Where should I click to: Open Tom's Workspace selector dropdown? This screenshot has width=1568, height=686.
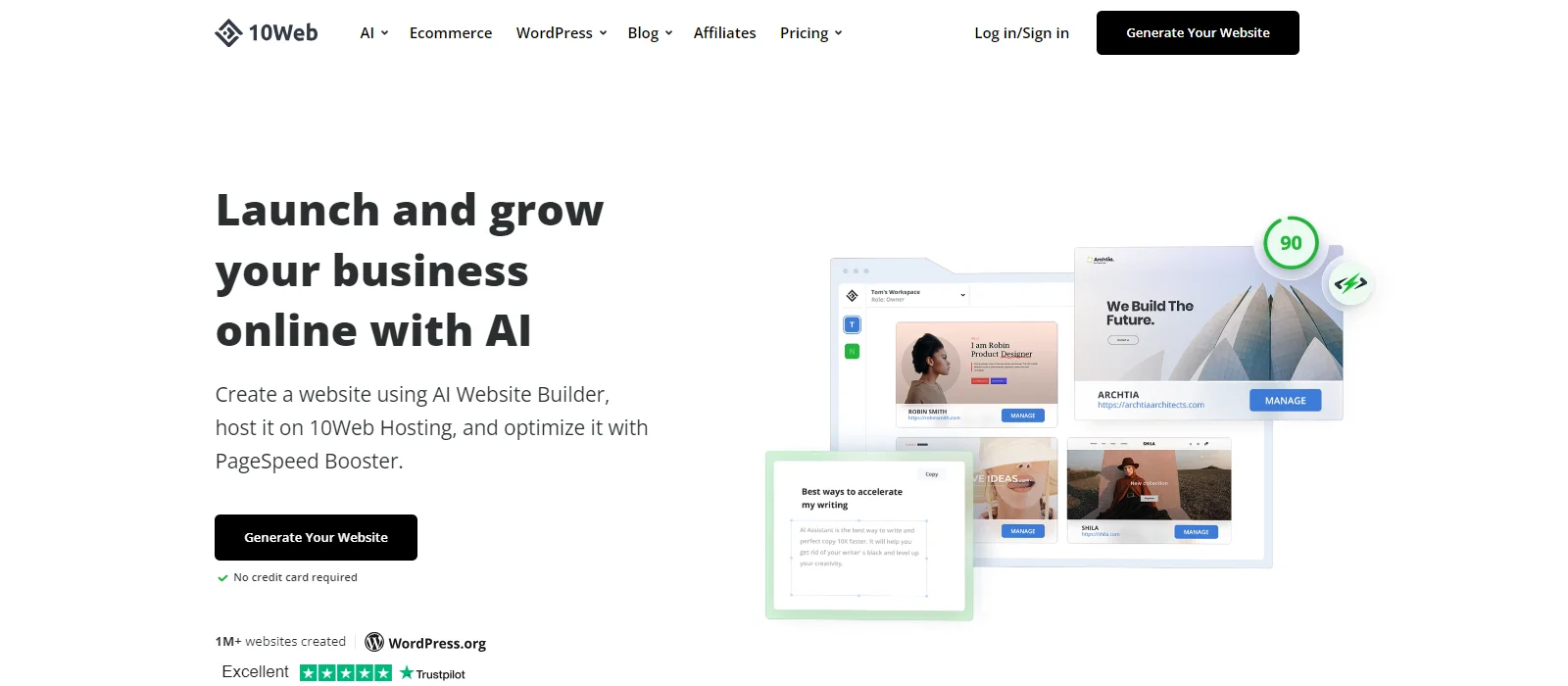point(918,295)
